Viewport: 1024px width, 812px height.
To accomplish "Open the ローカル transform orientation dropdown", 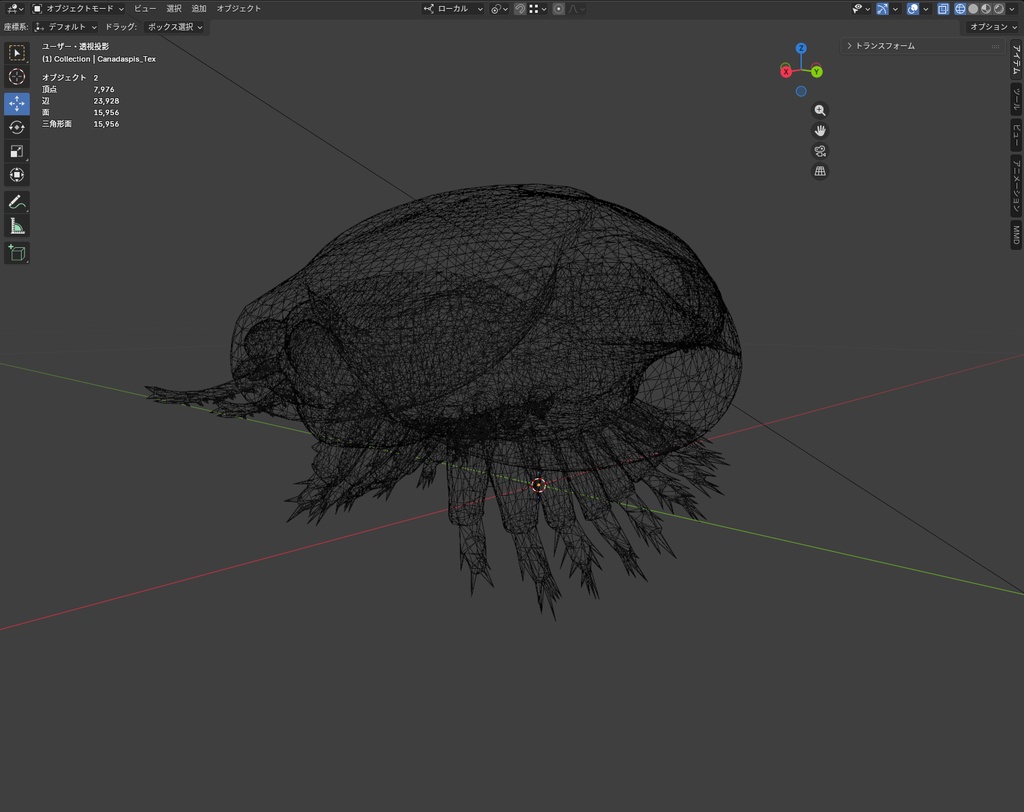I will click(453, 8).
